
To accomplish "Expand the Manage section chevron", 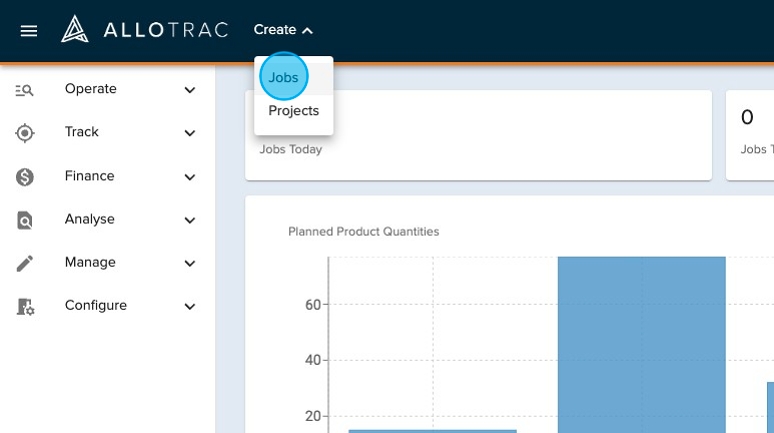I will tap(190, 263).
